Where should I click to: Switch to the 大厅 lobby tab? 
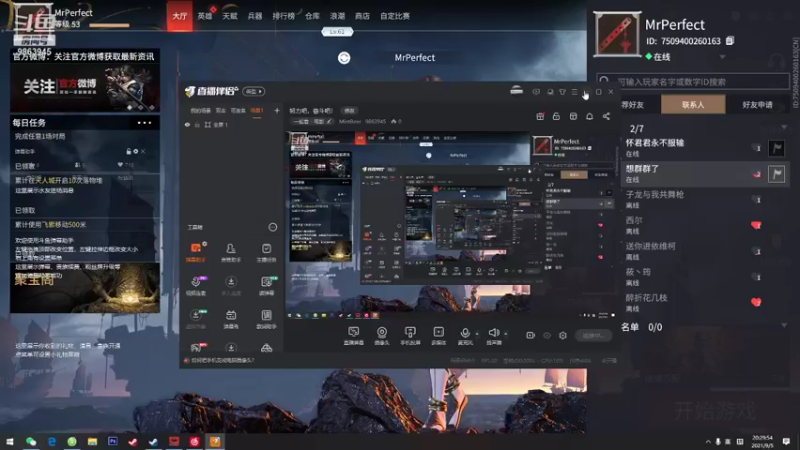point(180,16)
